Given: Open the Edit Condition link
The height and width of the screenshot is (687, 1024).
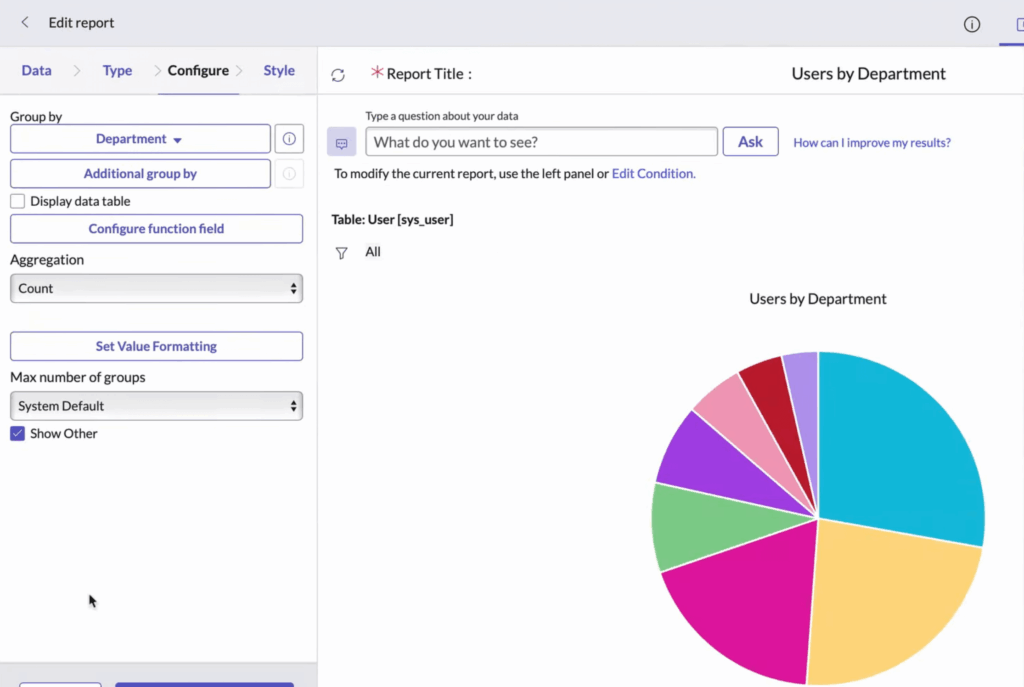Looking at the screenshot, I should (x=653, y=174).
